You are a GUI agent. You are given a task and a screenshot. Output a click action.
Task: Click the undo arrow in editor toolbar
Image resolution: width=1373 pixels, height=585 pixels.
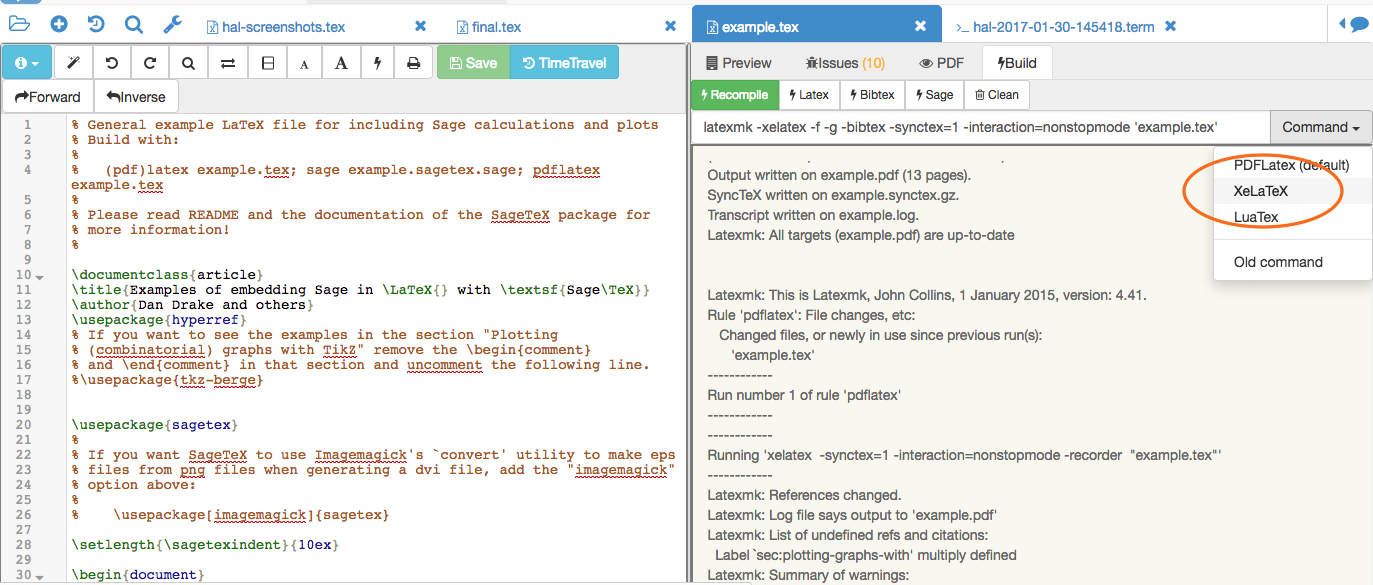coord(111,63)
